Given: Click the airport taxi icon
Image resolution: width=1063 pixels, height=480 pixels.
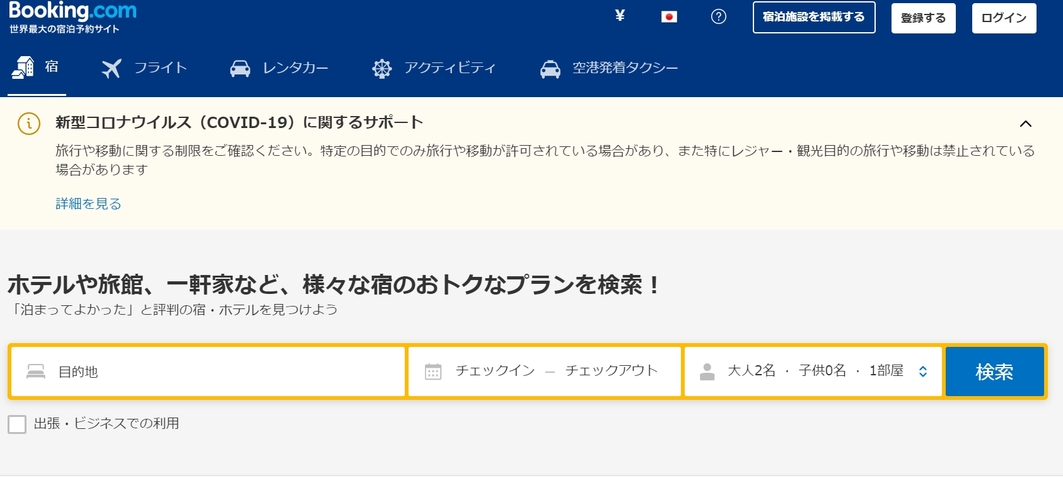Looking at the screenshot, I should [550, 68].
